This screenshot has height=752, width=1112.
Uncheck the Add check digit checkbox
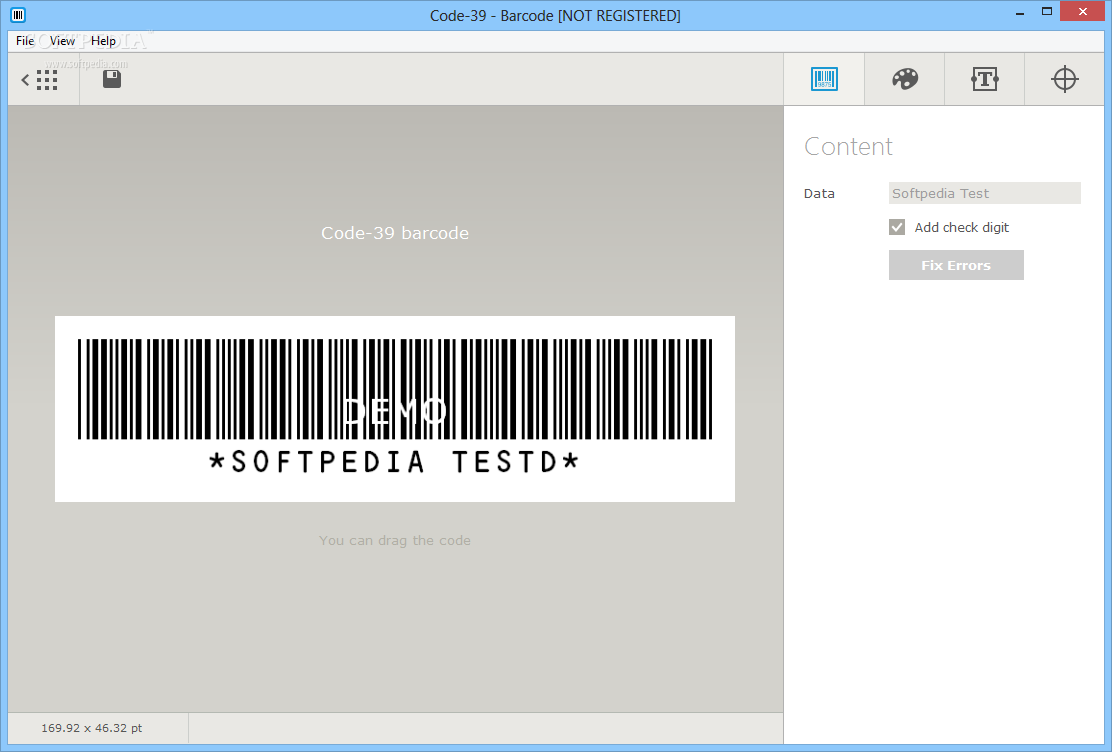pos(897,227)
